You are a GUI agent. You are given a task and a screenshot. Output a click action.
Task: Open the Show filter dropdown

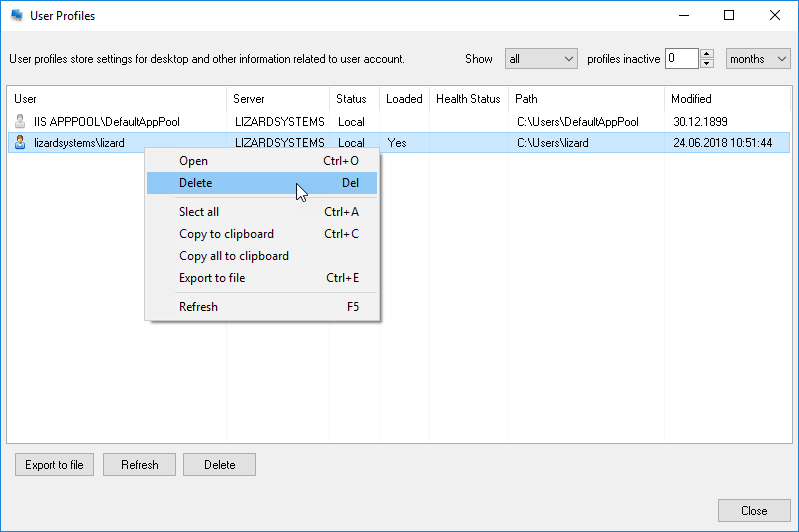tap(541, 59)
